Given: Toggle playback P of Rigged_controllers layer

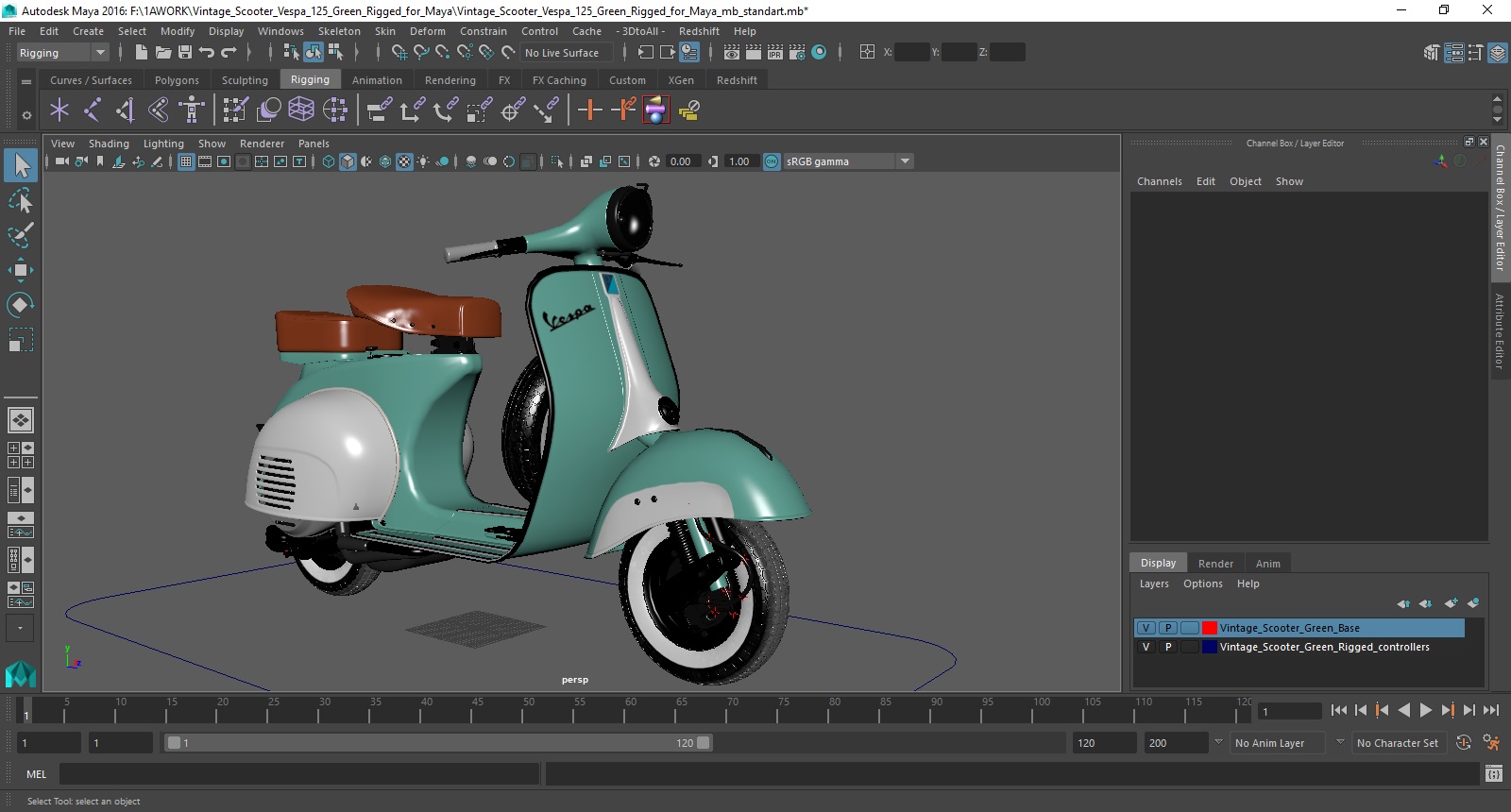Looking at the screenshot, I should (1168, 647).
